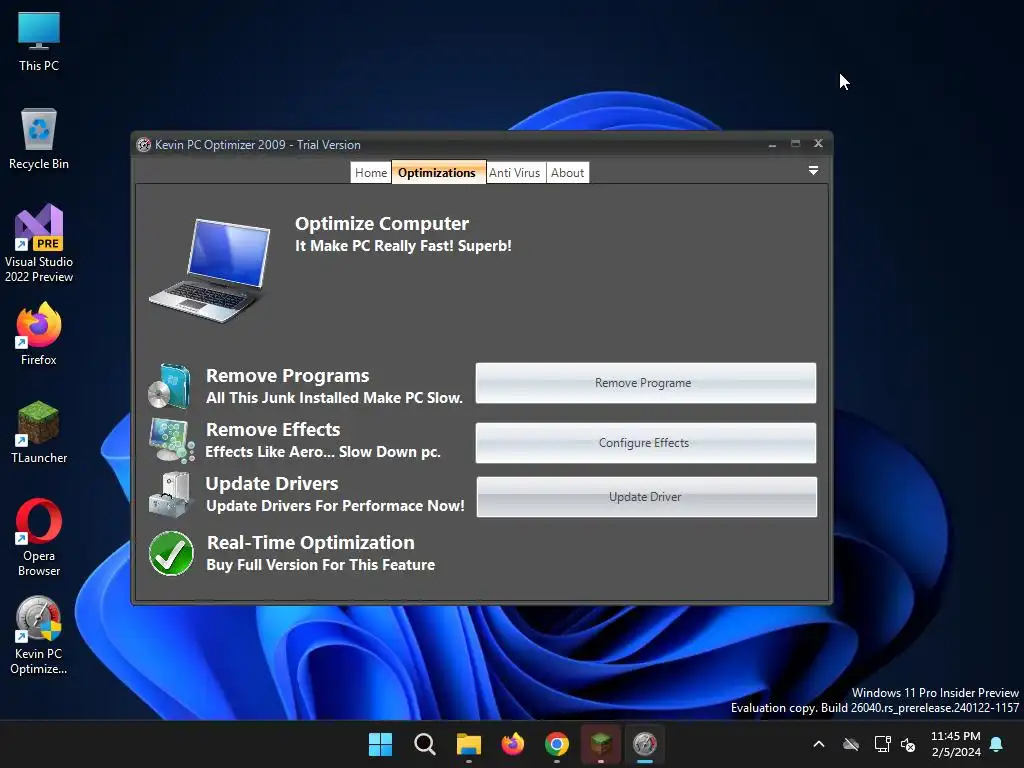The image size is (1024, 768).
Task: Click the green checkmark Real-Time Optimization icon
Action: click(171, 553)
